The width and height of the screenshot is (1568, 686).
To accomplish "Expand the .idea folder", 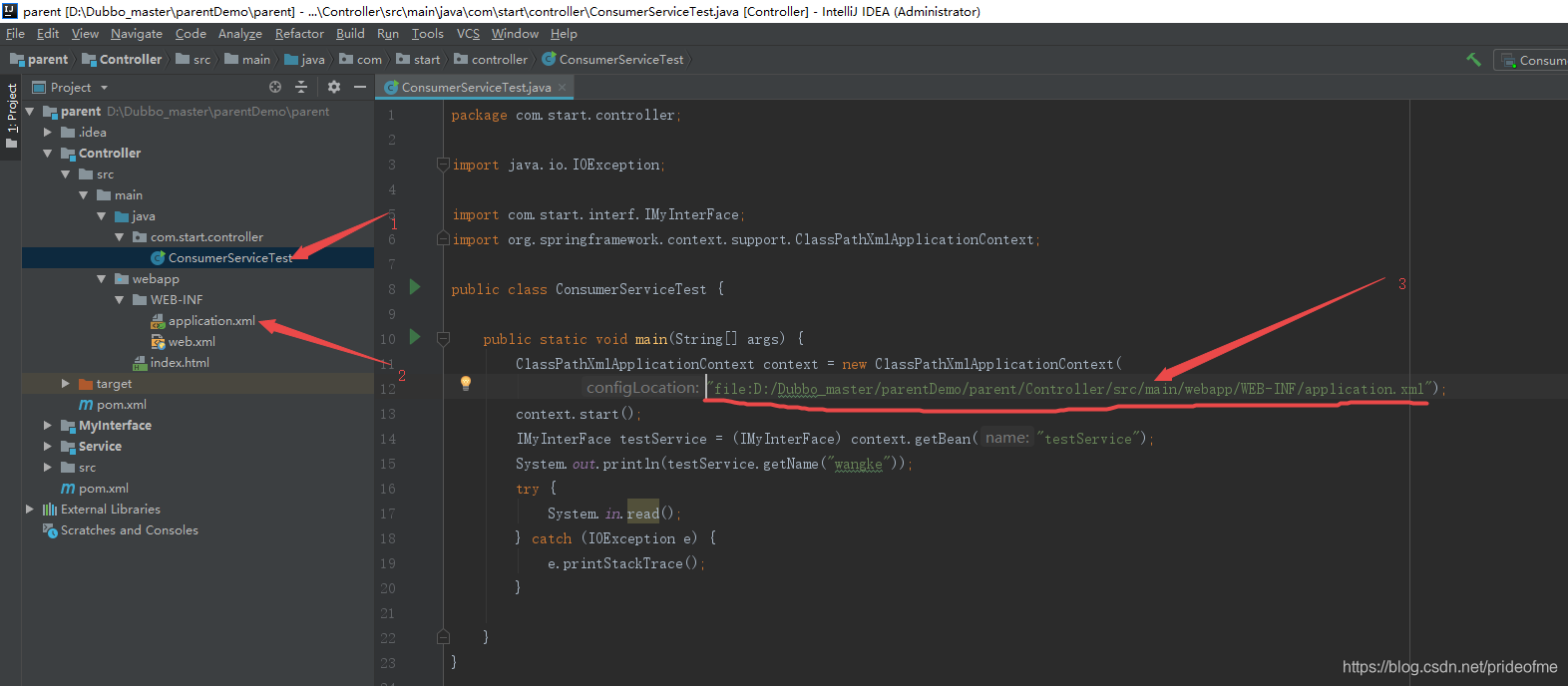I will [x=47, y=133].
